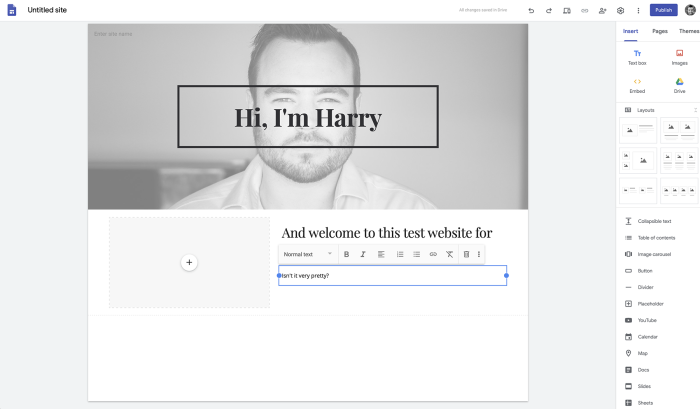Toggle bold formatting
The image size is (700, 409).
[346, 254]
